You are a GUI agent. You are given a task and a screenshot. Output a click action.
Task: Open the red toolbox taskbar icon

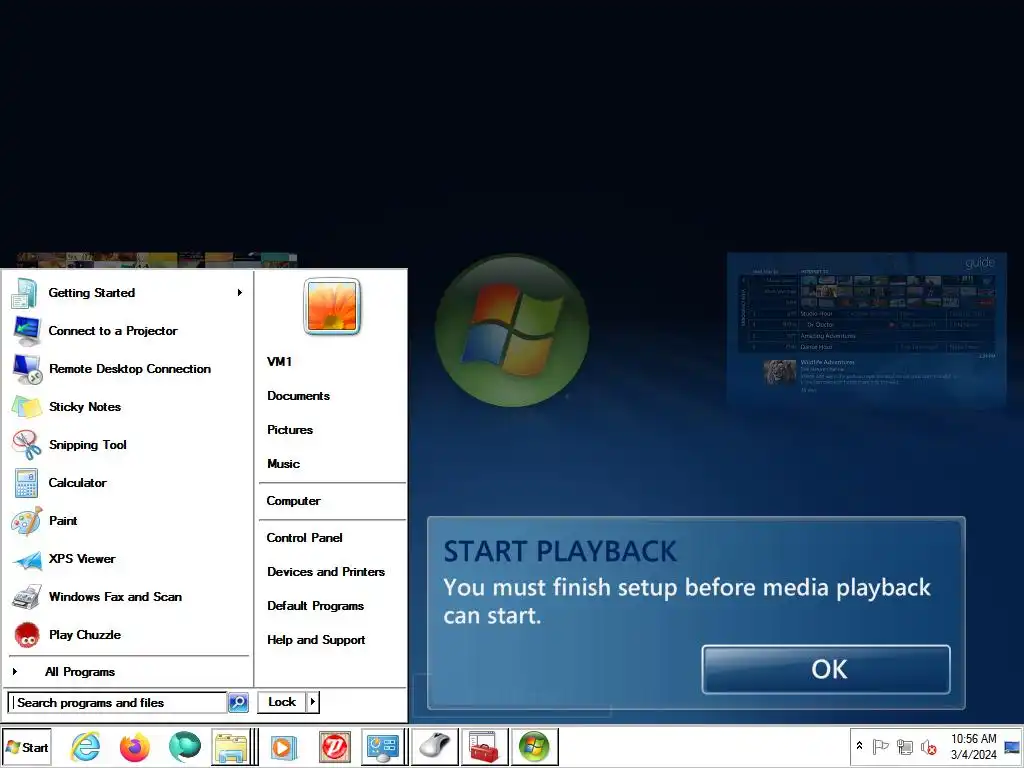tap(484, 747)
